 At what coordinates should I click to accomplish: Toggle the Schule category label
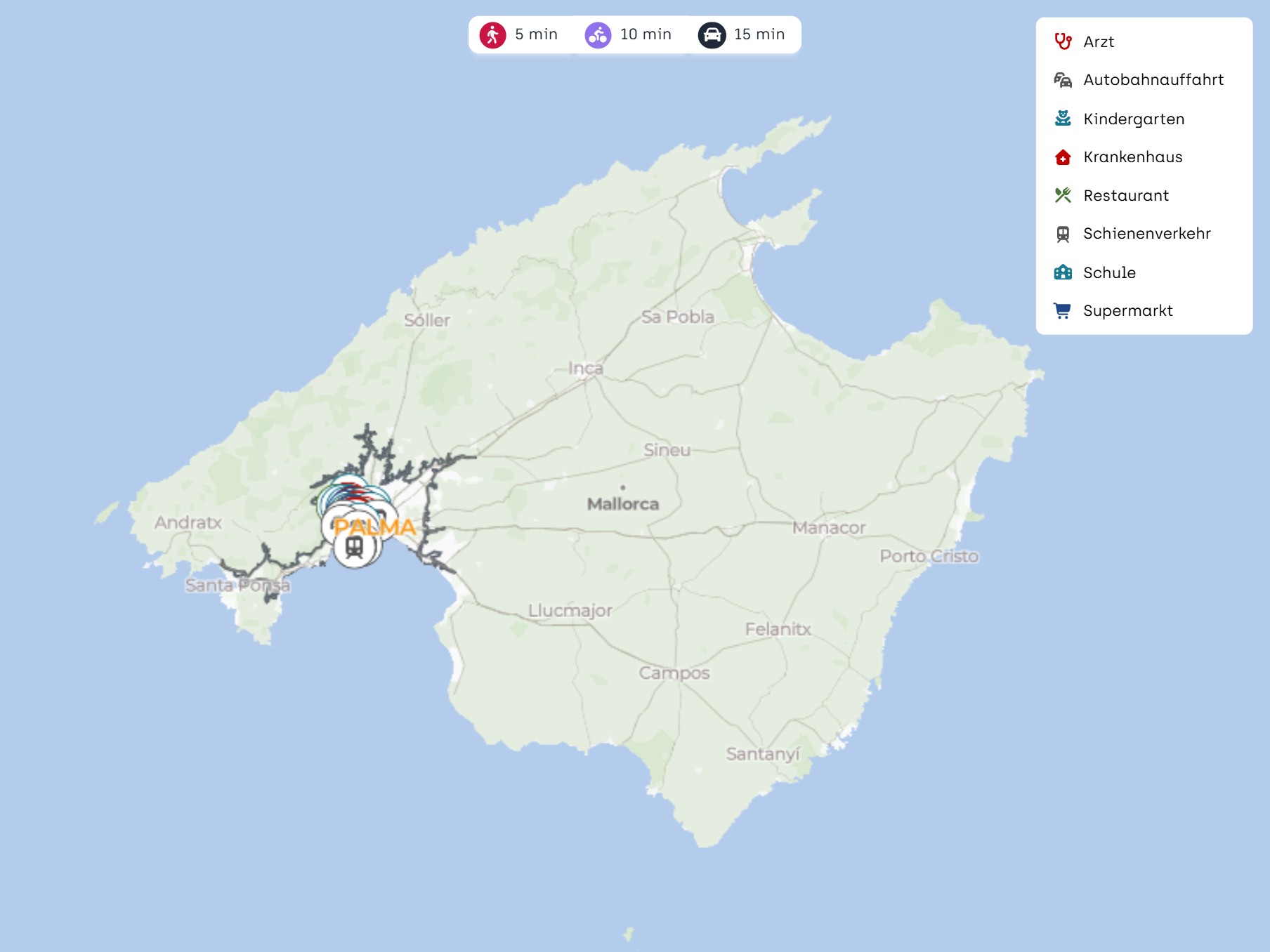click(x=1109, y=272)
